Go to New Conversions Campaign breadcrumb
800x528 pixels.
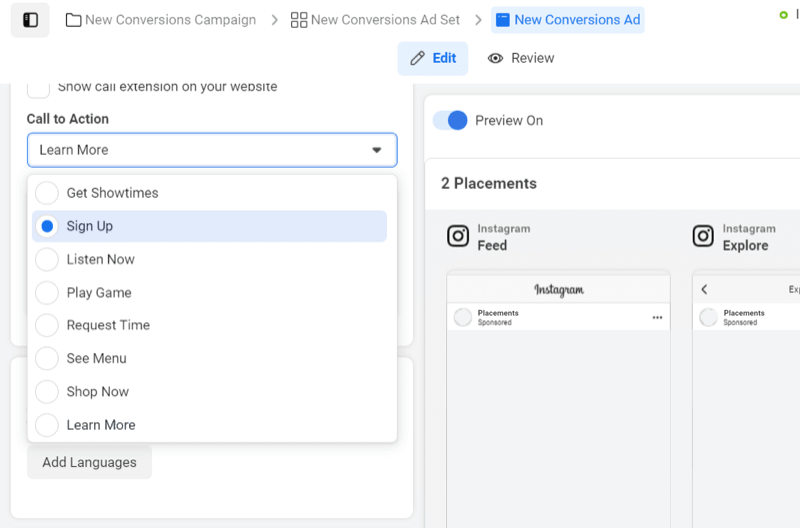point(170,20)
